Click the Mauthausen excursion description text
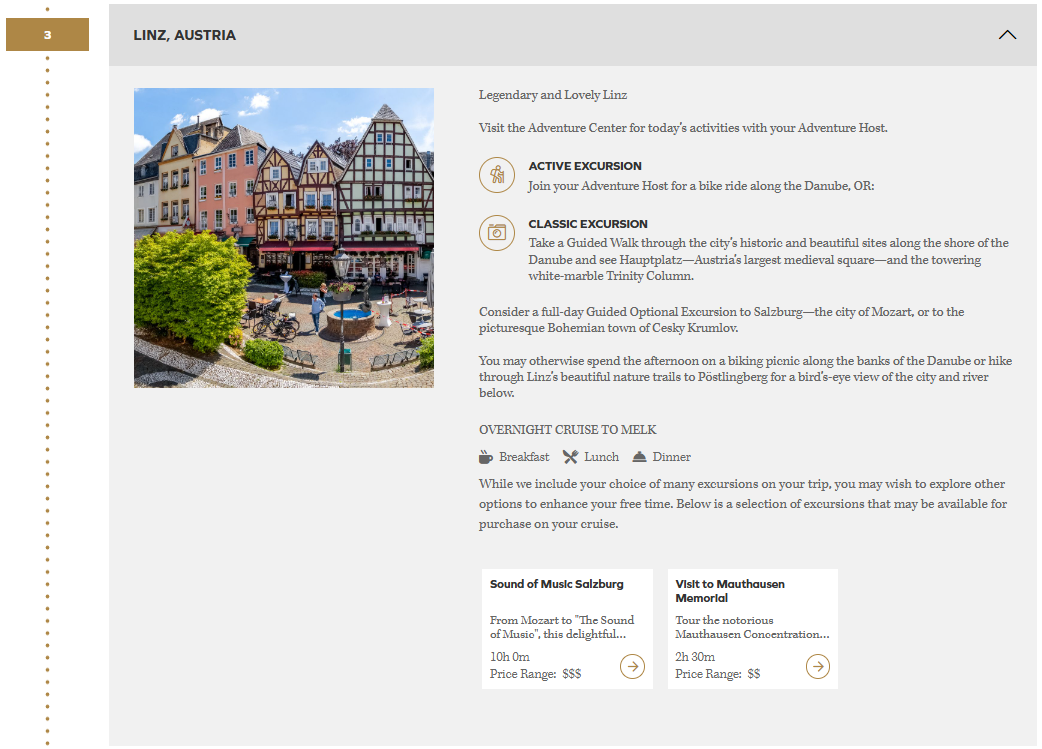1042x749 pixels. [752, 627]
